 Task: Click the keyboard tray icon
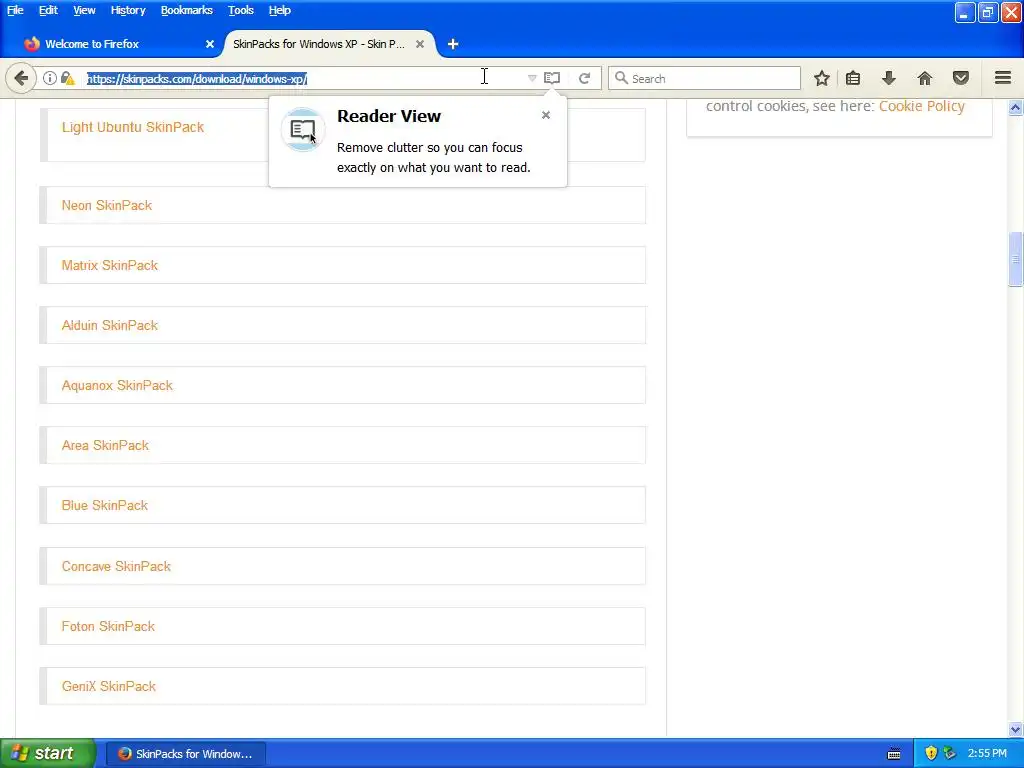click(894, 754)
